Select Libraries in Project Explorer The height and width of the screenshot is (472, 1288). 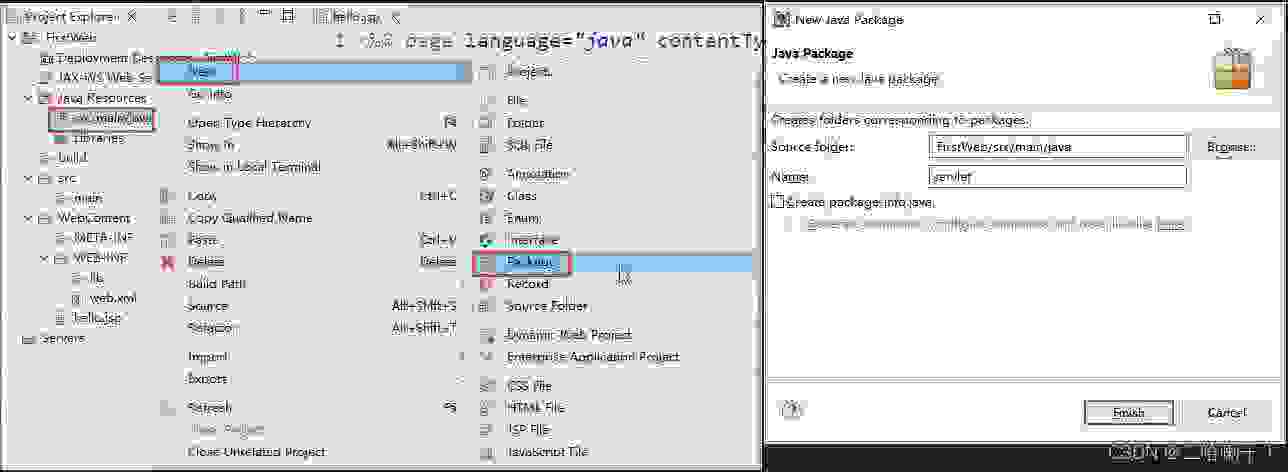click(90, 138)
